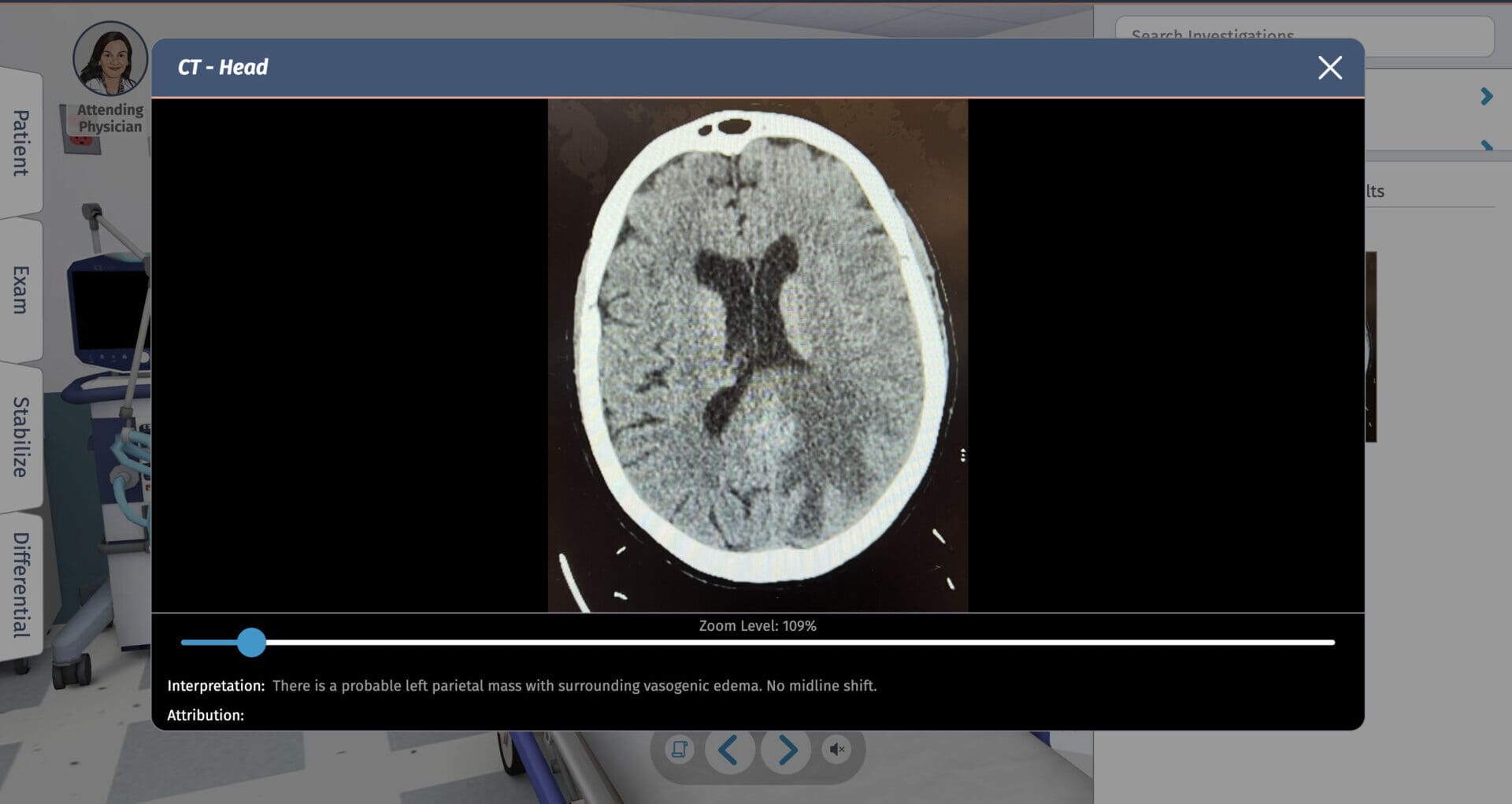Click the right navigation arrow icon
1512x804 pixels.
click(x=786, y=750)
